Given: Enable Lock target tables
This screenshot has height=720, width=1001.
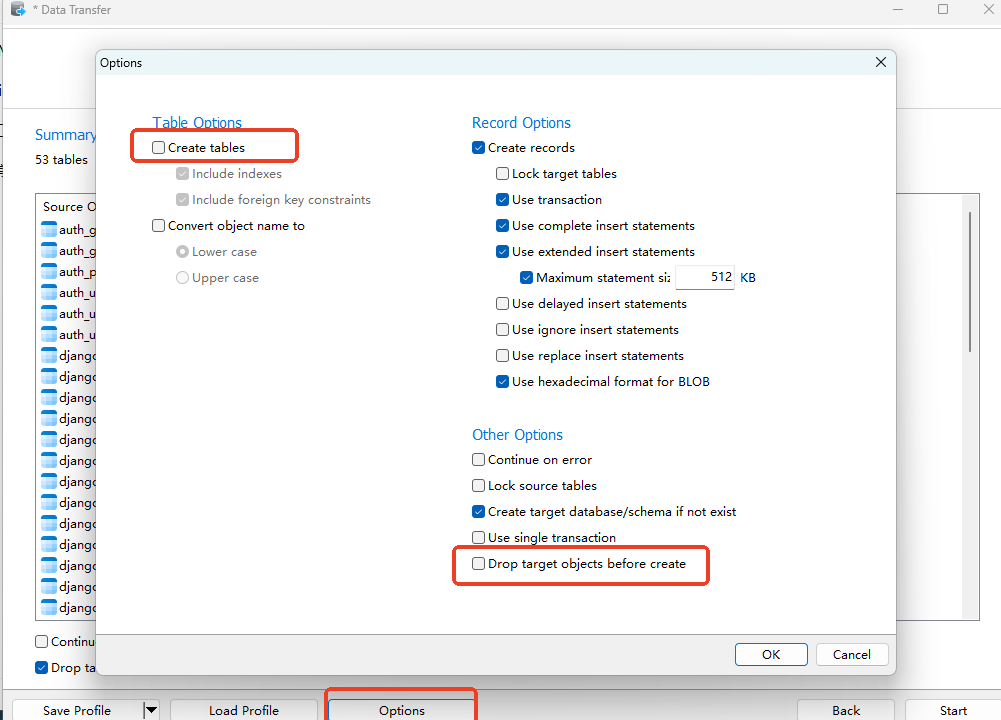Looking at the screenshot, I should click(502, 174).
